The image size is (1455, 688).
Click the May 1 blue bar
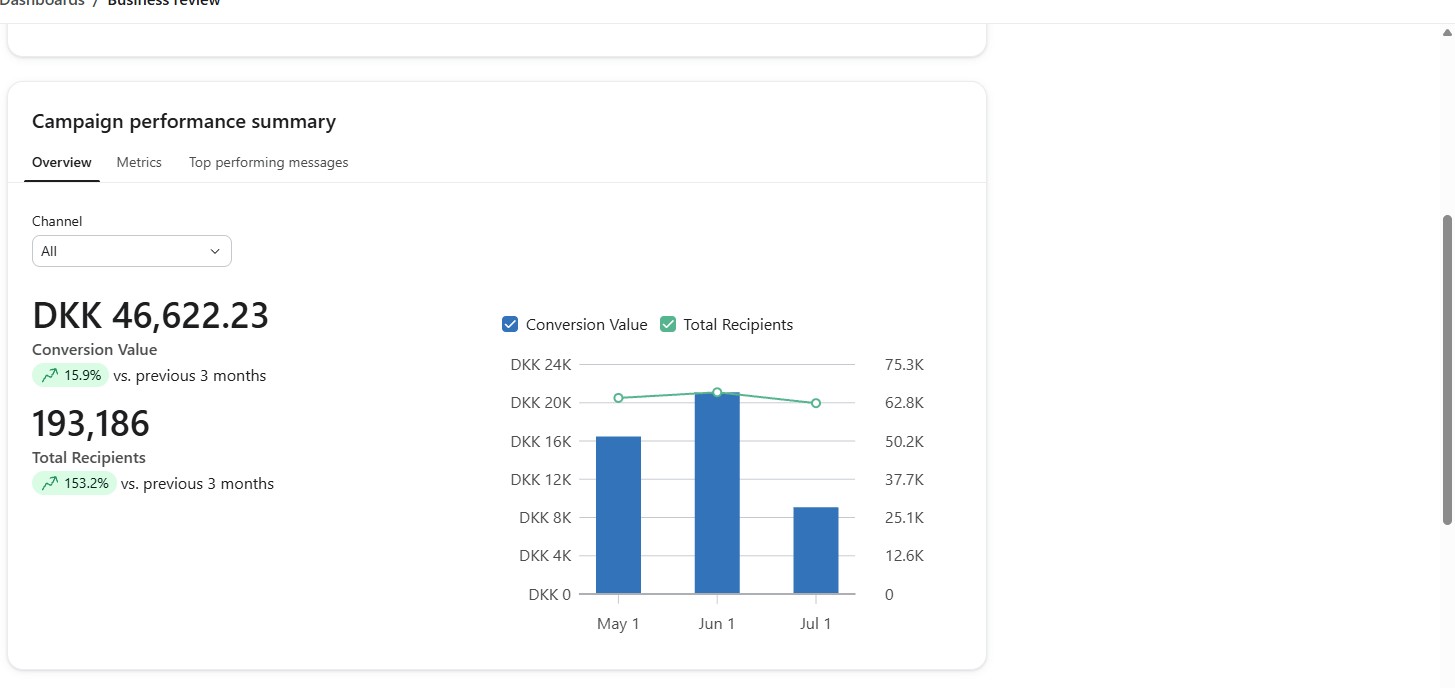(x=618, y=515)
